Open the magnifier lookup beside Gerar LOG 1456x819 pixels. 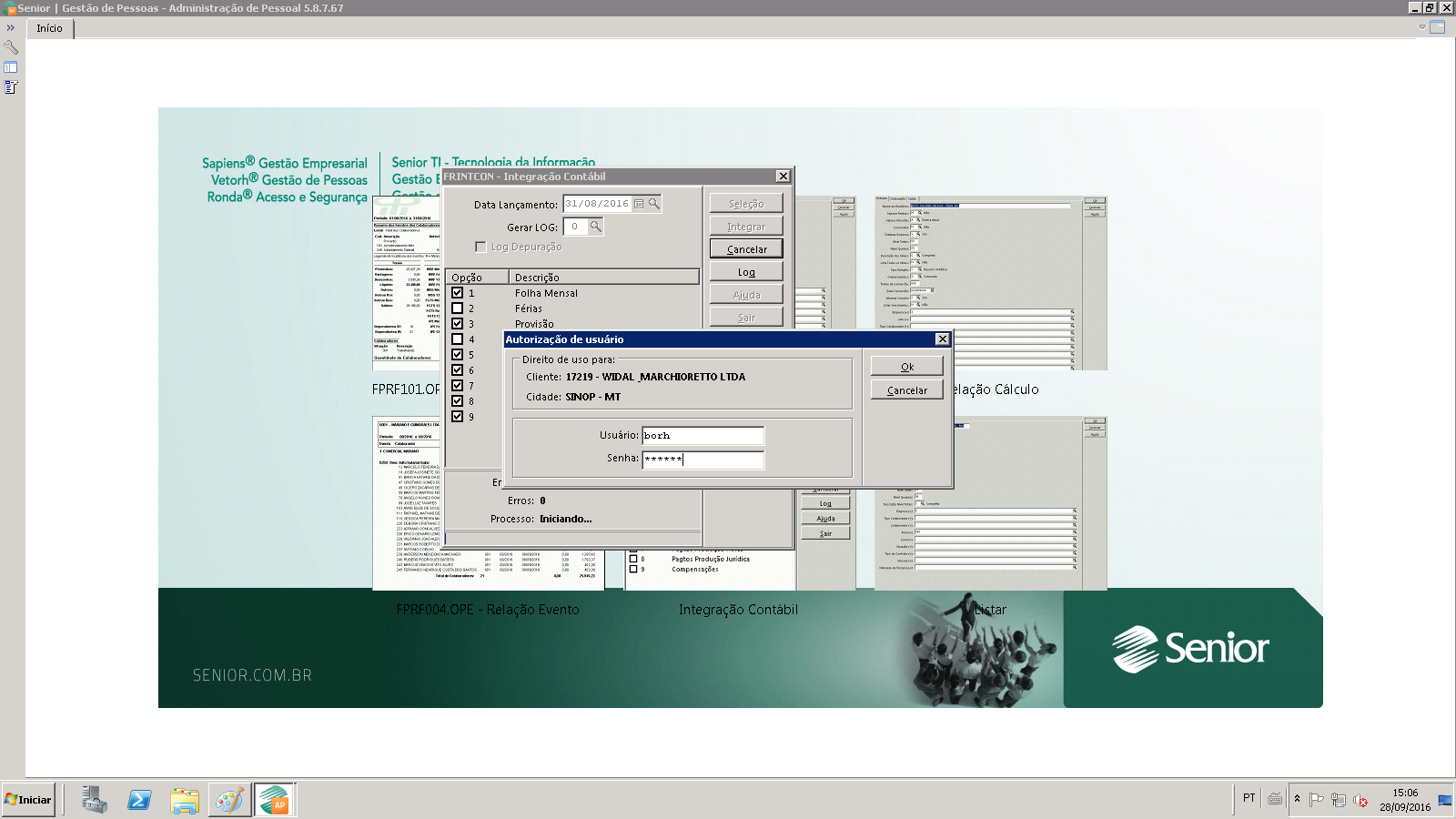595,227
